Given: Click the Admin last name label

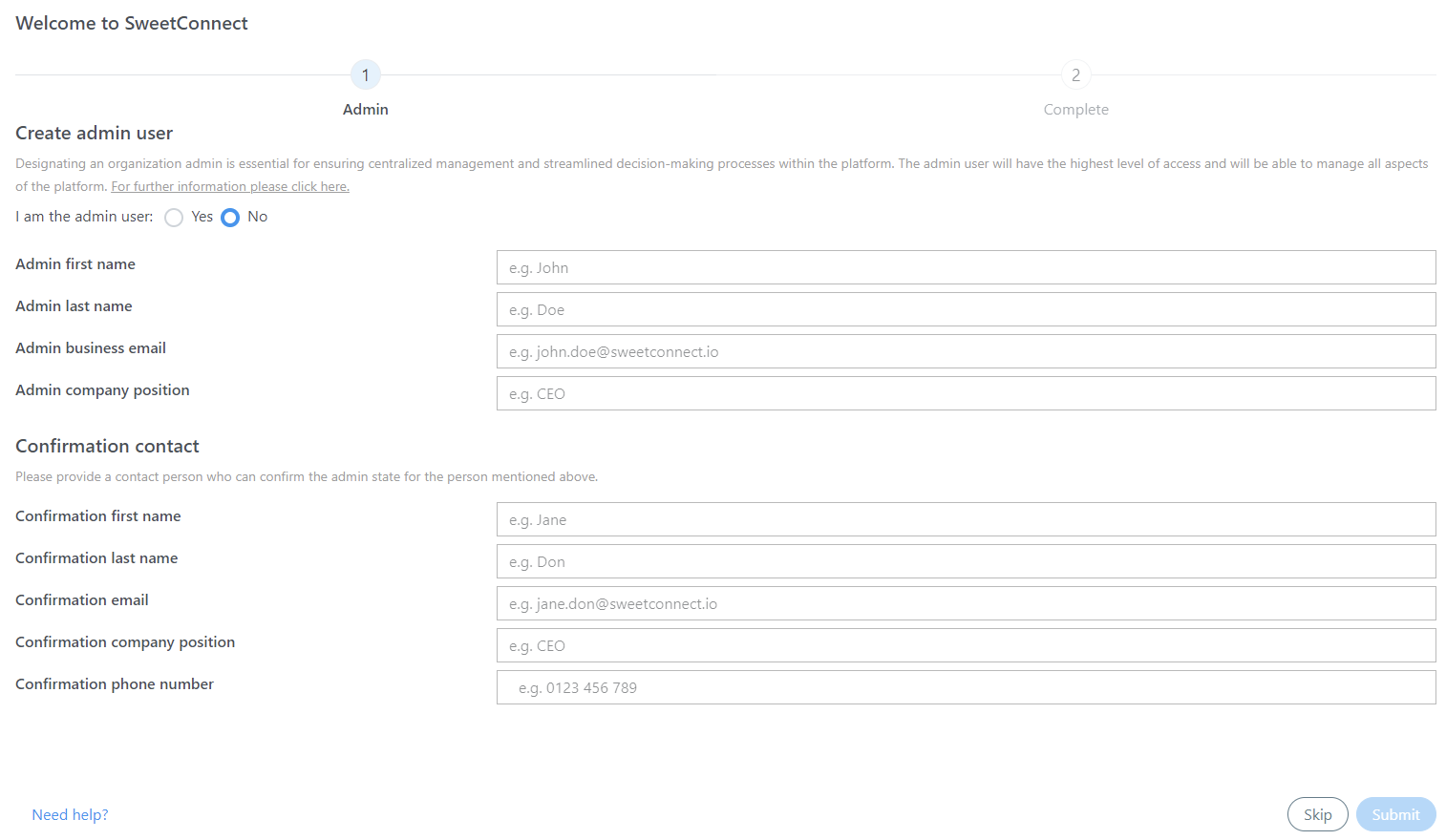Looking at the screenshot, I should point(74,306).
